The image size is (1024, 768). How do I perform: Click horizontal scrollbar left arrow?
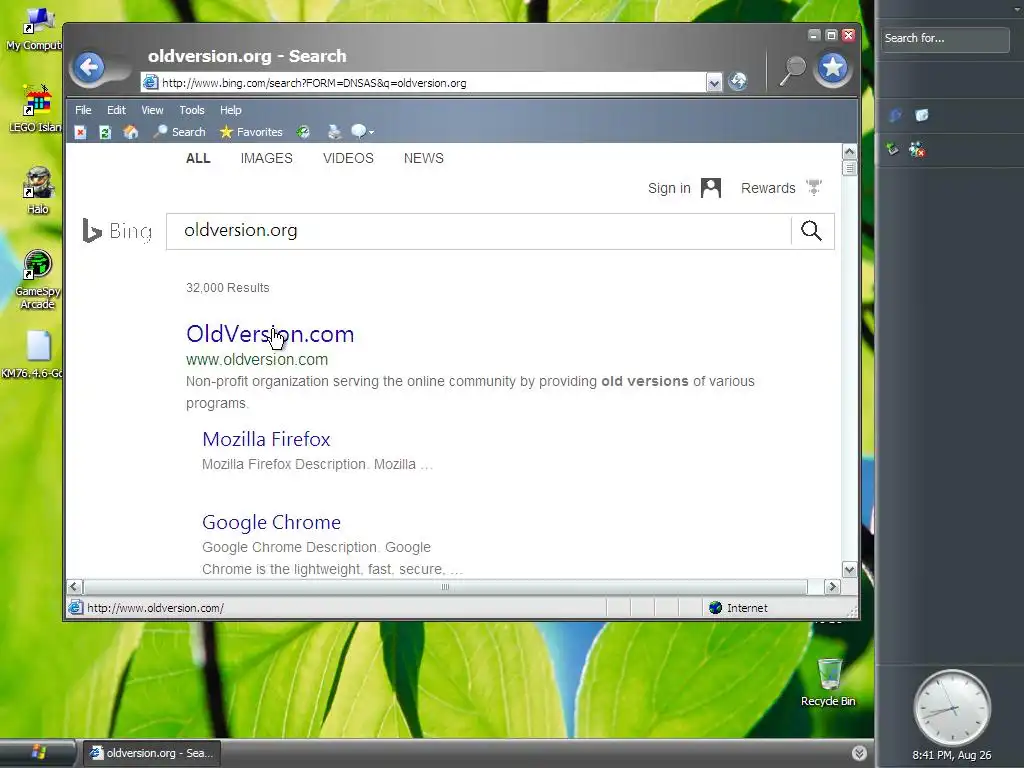pos(74,586)
